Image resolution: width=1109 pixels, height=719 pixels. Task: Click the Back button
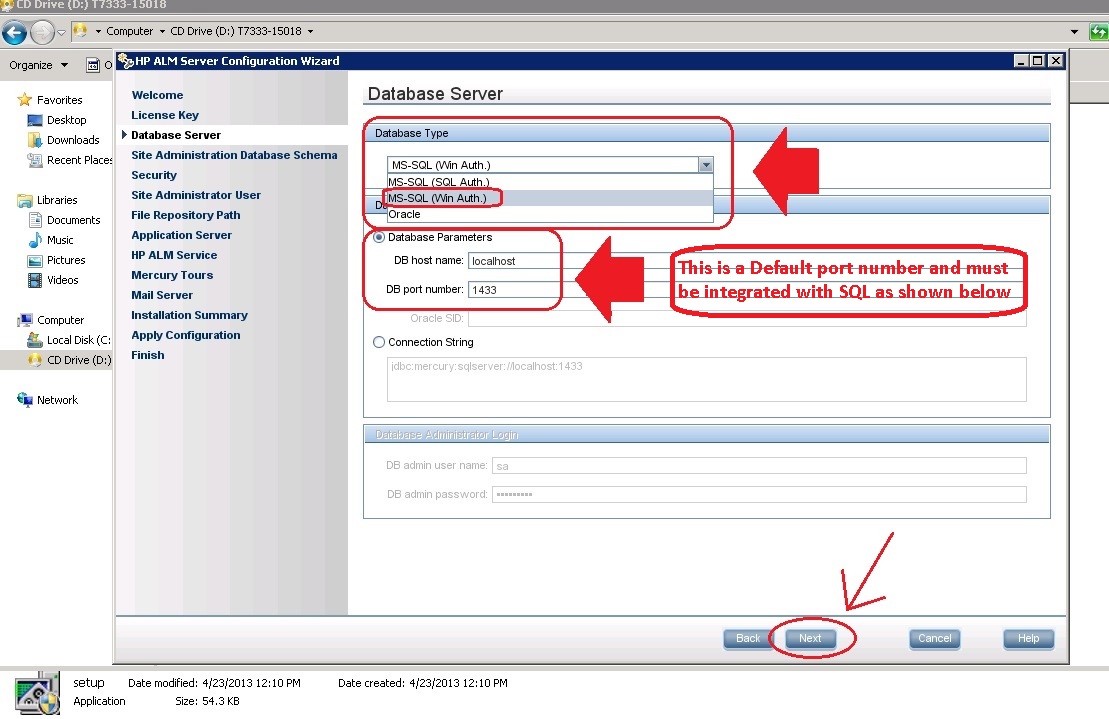[x=748, y=638]
